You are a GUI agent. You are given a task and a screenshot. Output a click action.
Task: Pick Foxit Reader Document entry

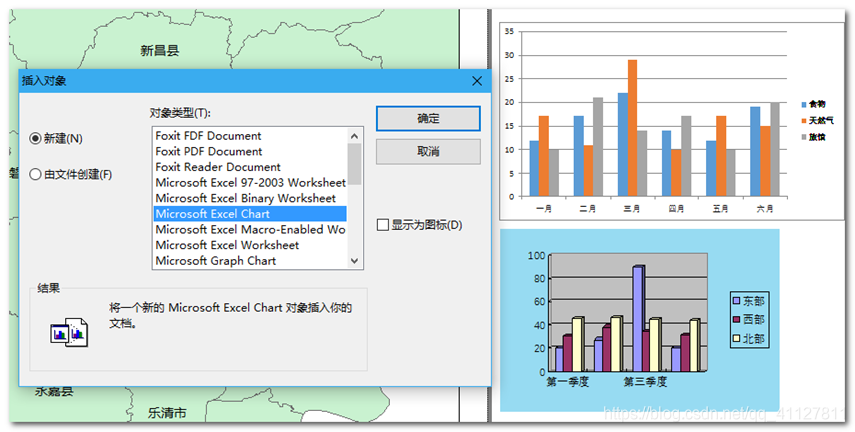[x=250, y=167]
